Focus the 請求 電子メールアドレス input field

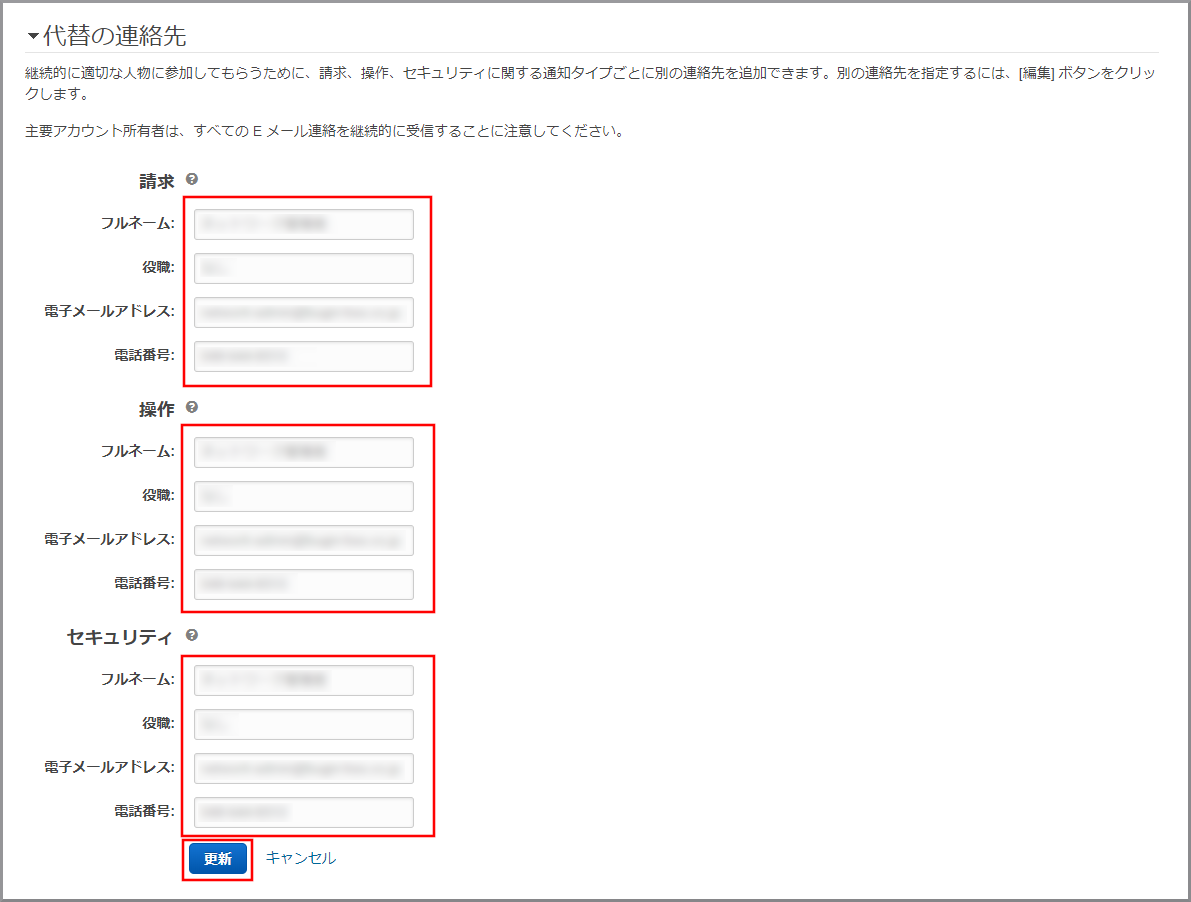[x=304, y=312]
